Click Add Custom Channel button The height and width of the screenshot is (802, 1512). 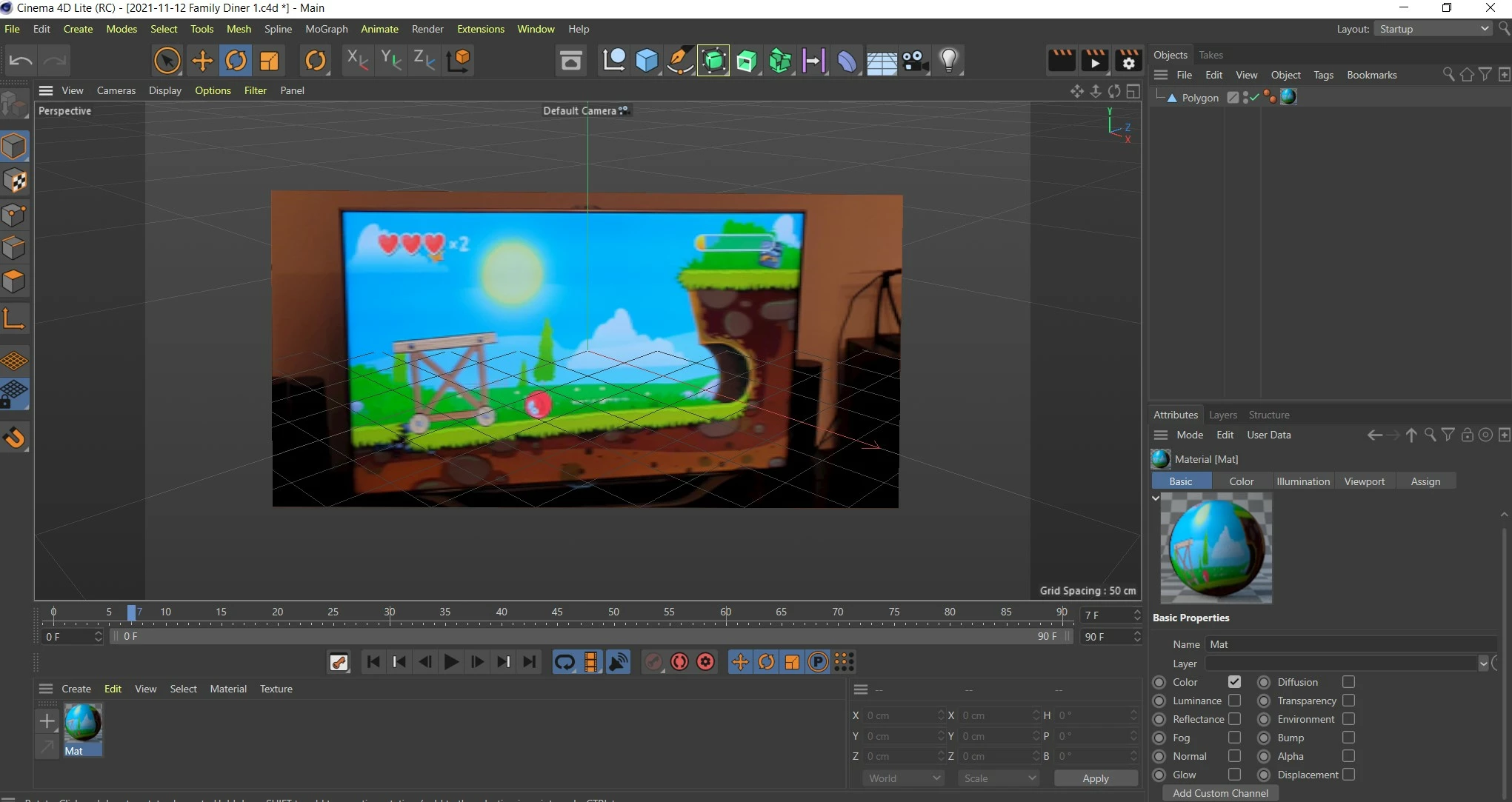coord(1220,793)
